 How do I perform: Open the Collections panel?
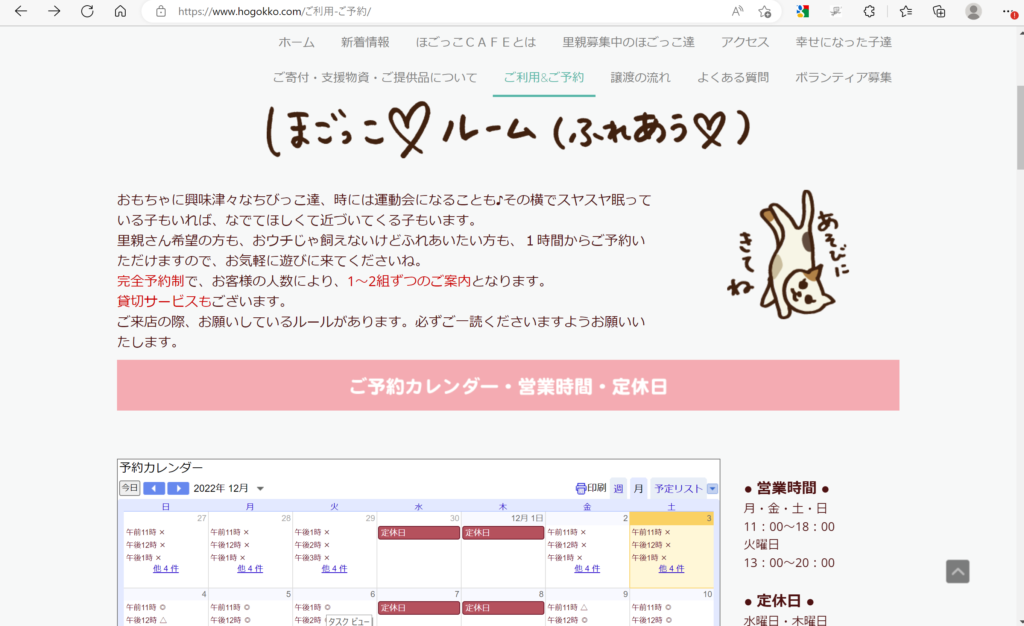(939, 11)
